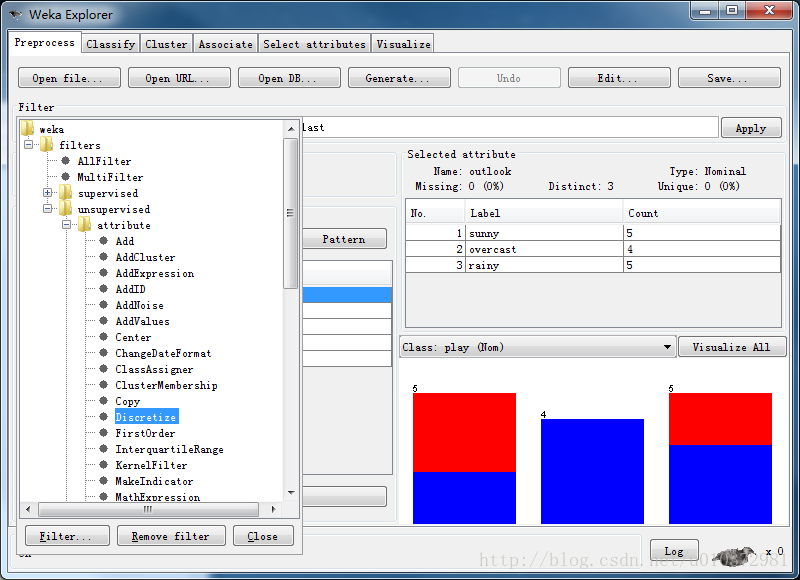Click the bullet icon beside MultiFilter
The width and height of the screenshot is (800, 580).
tap(66, 176)
